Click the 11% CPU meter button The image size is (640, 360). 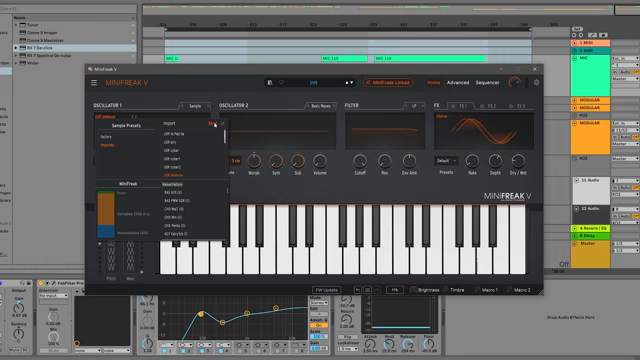pyautogui.click(x=395, y=290)
